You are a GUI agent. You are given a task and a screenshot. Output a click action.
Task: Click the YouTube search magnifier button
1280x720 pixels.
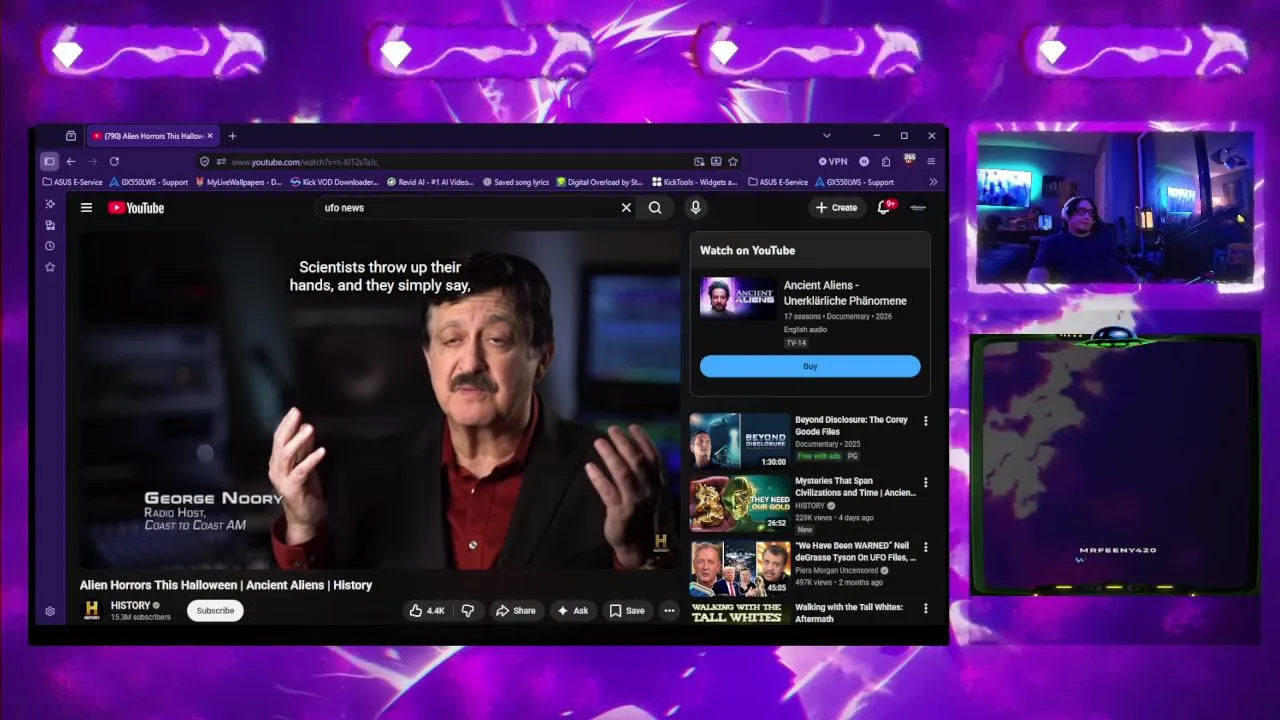655,208
